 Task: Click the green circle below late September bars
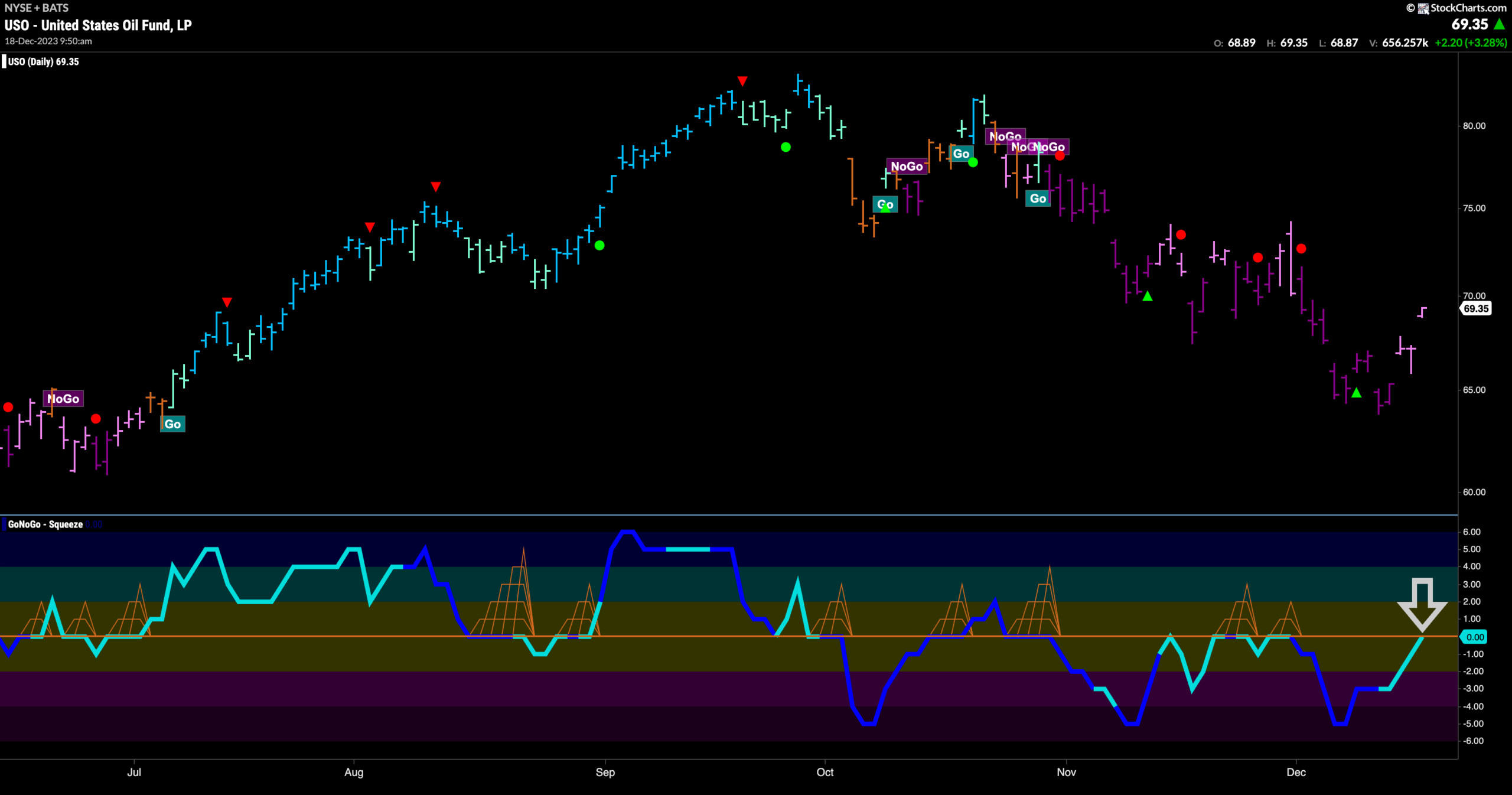click(x=786, y=147)
